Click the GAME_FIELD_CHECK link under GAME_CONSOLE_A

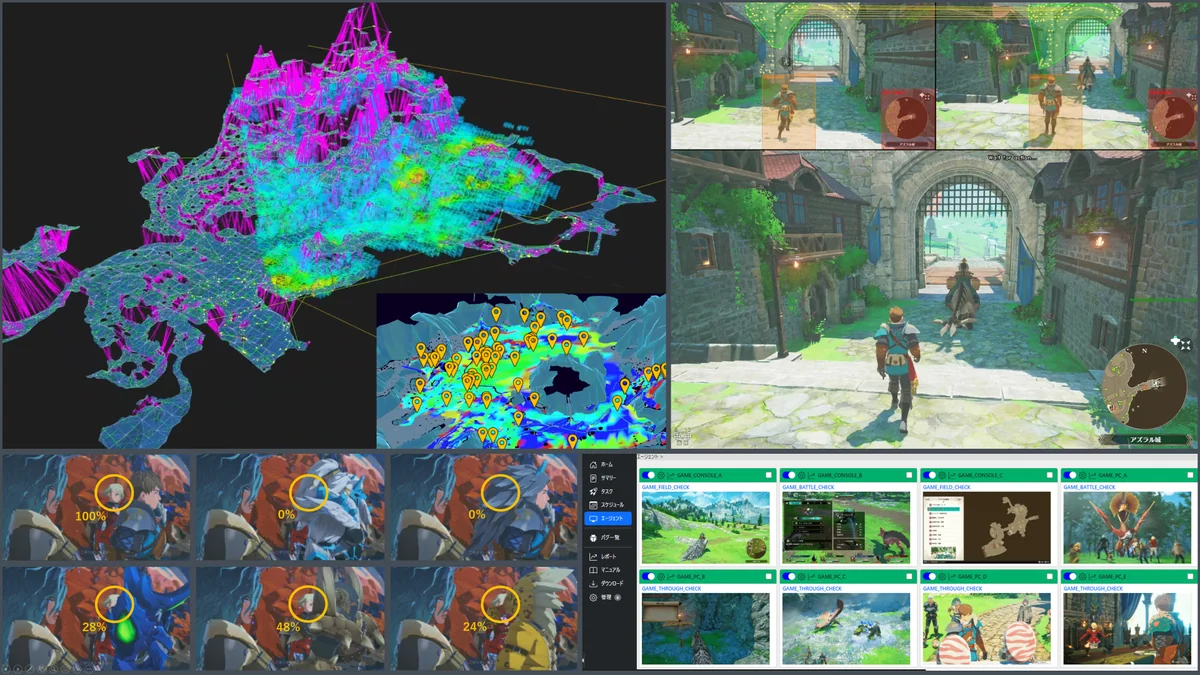665,487
